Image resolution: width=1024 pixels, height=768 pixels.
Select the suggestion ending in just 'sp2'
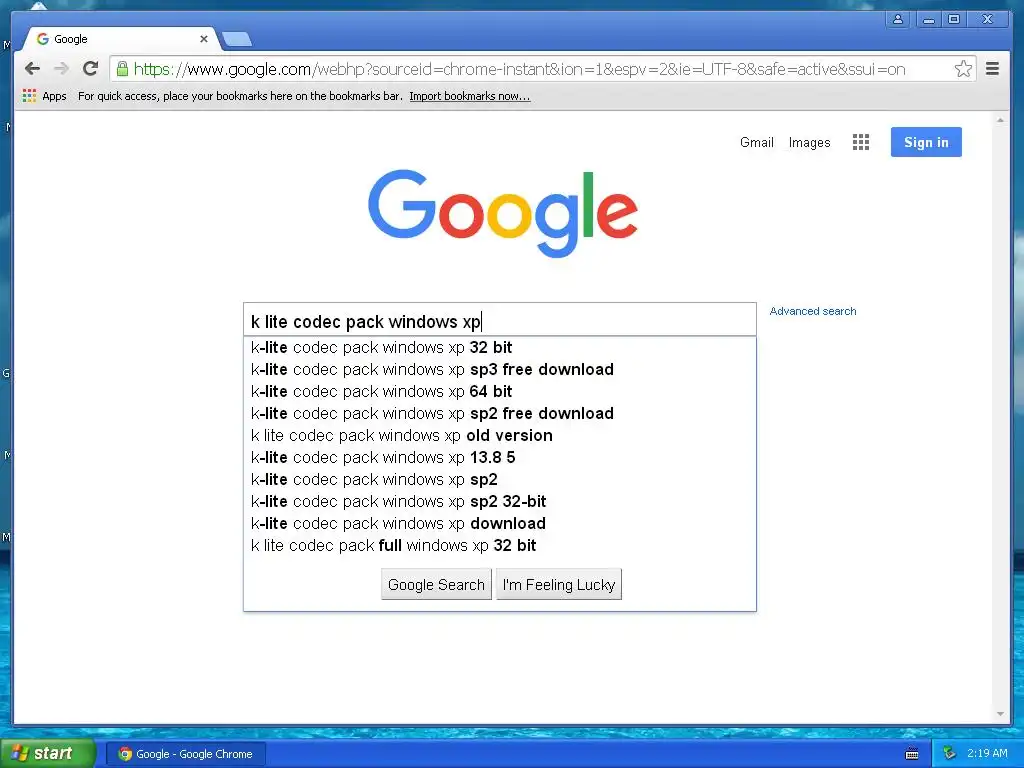click(x=500, y=479)
